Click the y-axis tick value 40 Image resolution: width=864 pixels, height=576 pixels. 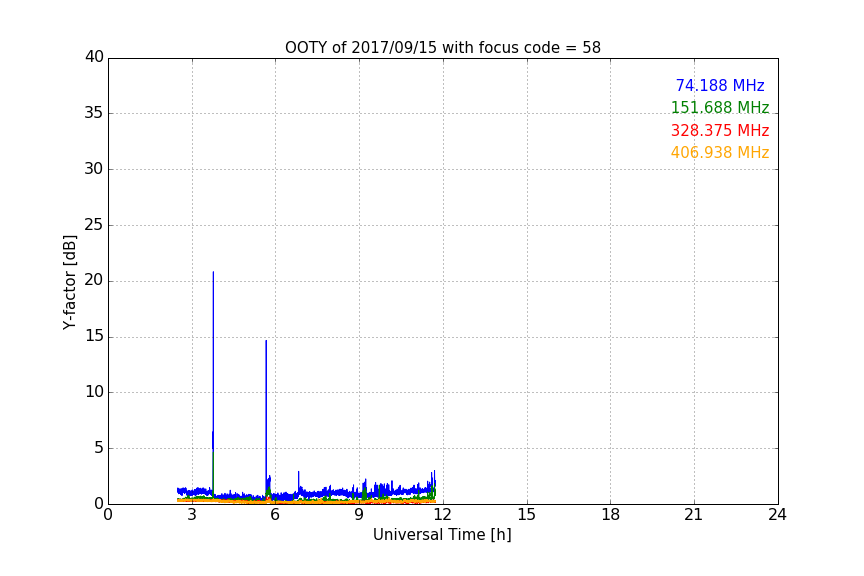[94, 57]
